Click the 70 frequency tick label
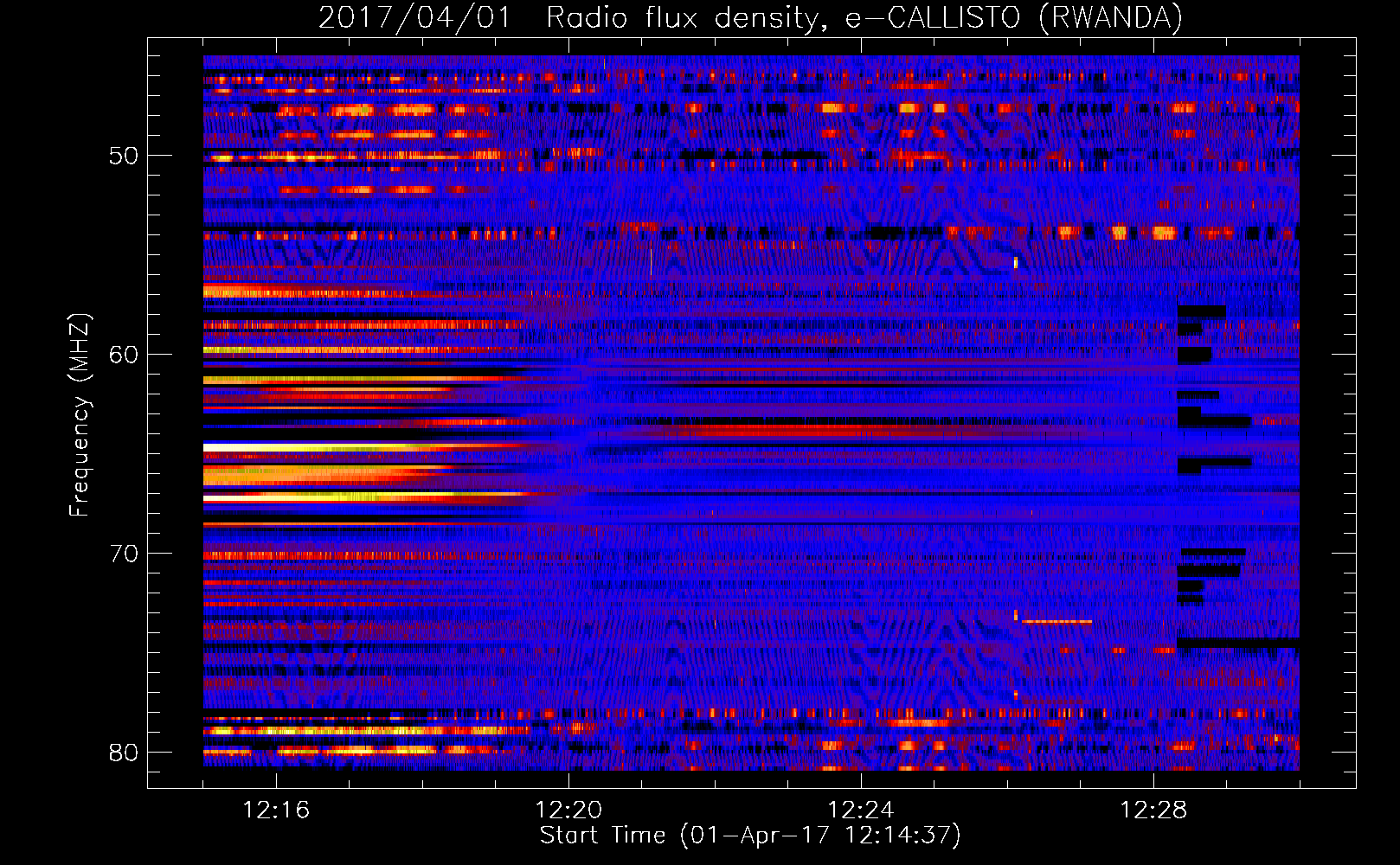Image resolution: width=1400 pixels, height=865 pixels. [x=124, y=554]
